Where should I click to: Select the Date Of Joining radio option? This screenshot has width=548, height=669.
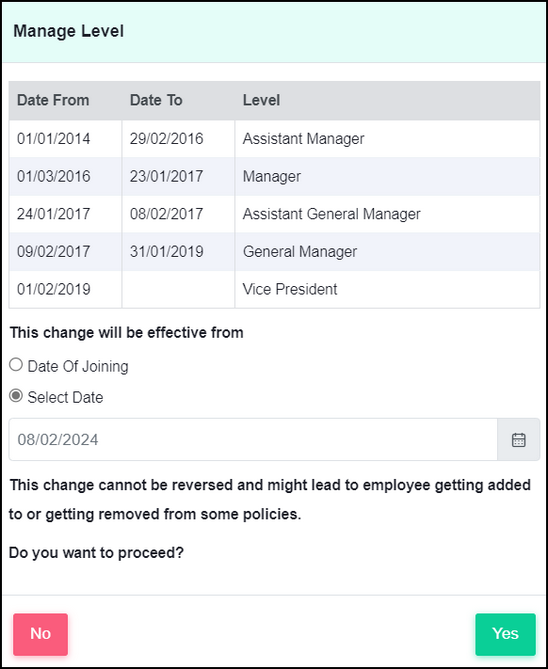point(16,365)
